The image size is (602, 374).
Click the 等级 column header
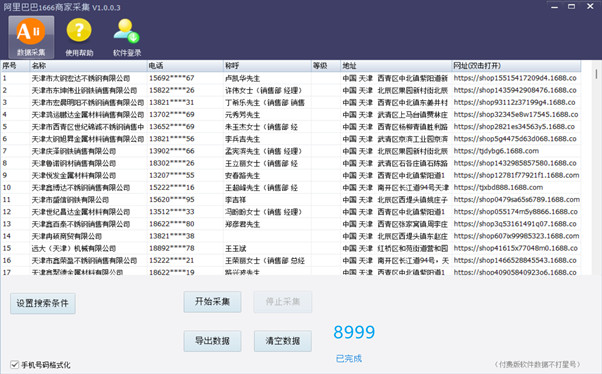pyautogui.click(x=326, y=66)
